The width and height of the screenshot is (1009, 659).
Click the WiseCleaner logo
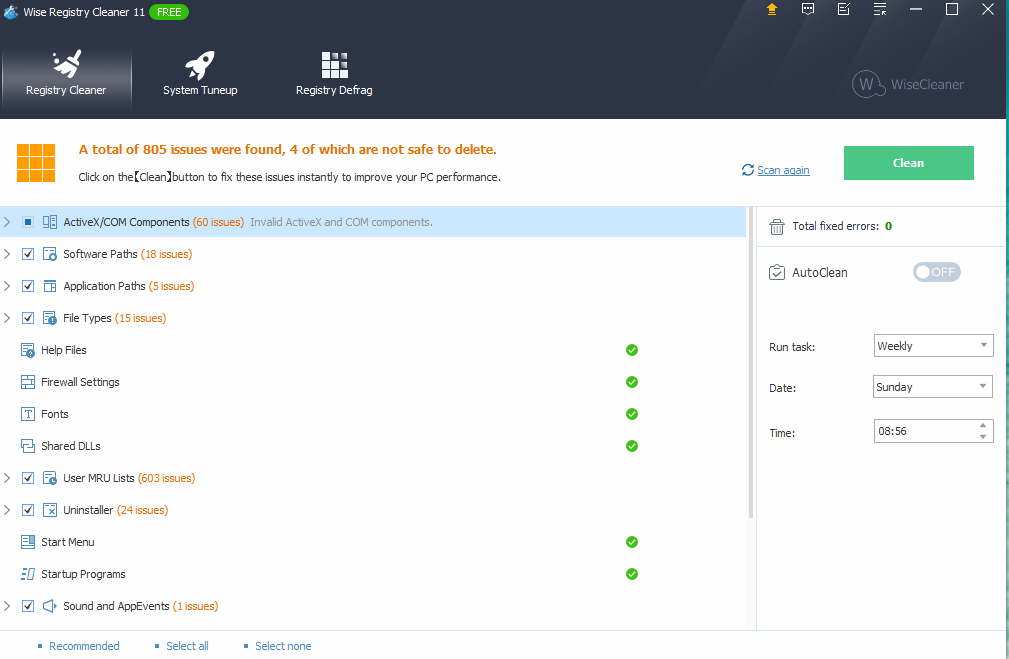[908, 84]
